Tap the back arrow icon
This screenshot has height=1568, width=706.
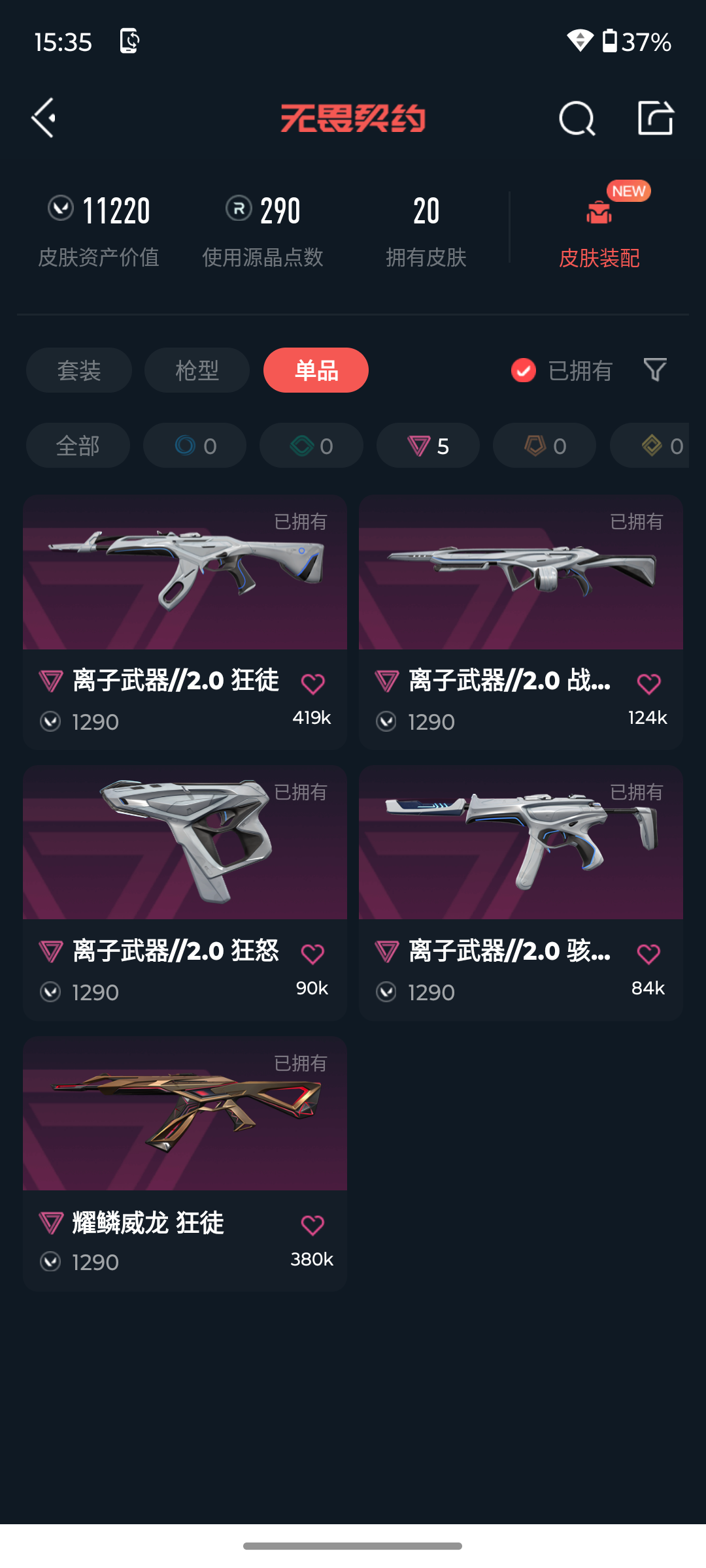pos(44,118)
